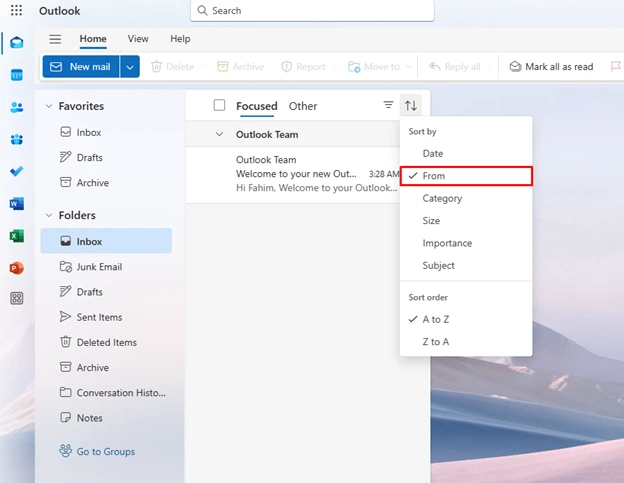624x483 pixels.
Task: Sort by Importance
Action: (x=466, y=243)
